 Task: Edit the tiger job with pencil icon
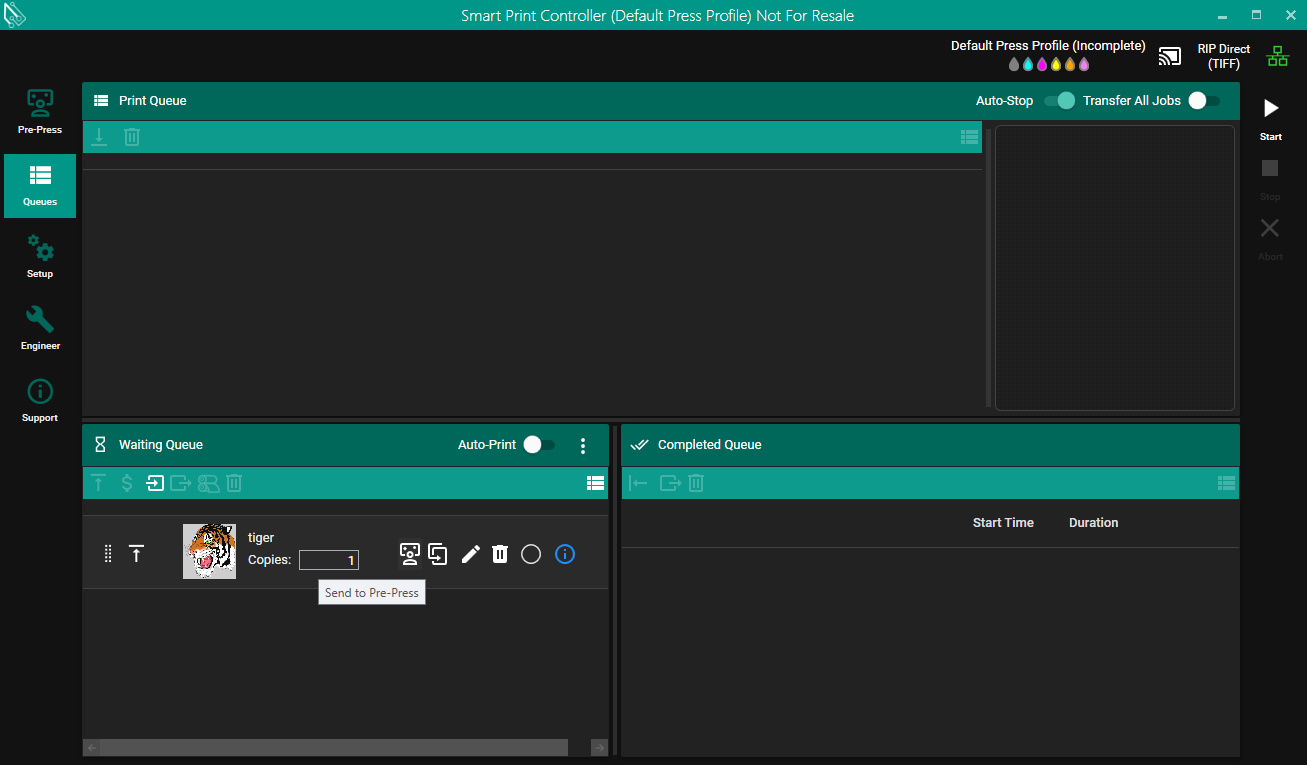pos(470,554)
